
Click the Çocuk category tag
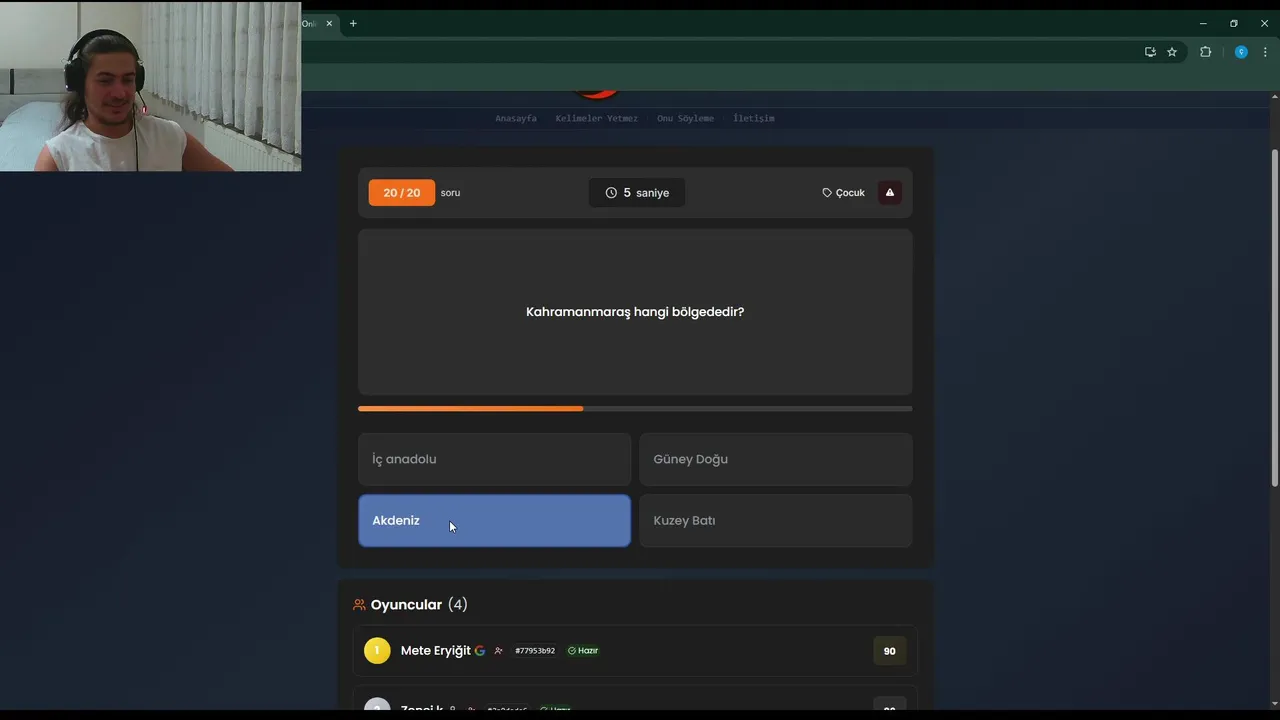tap(843, 193)
